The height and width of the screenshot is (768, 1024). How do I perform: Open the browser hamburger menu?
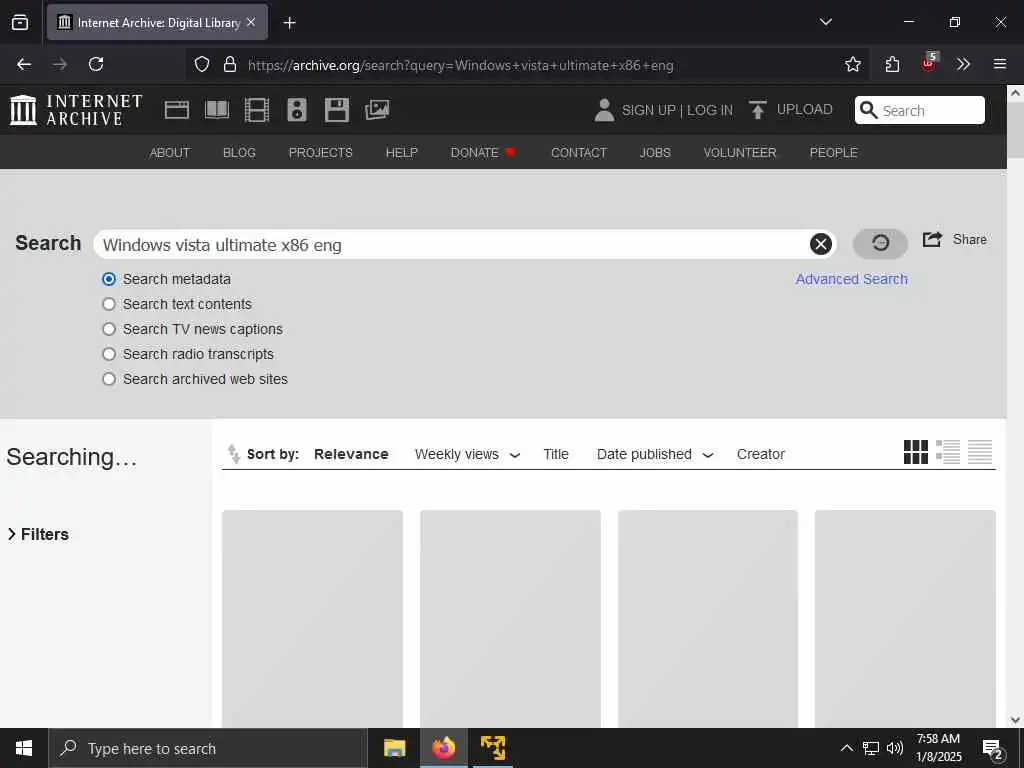(x=1000, y=64)
